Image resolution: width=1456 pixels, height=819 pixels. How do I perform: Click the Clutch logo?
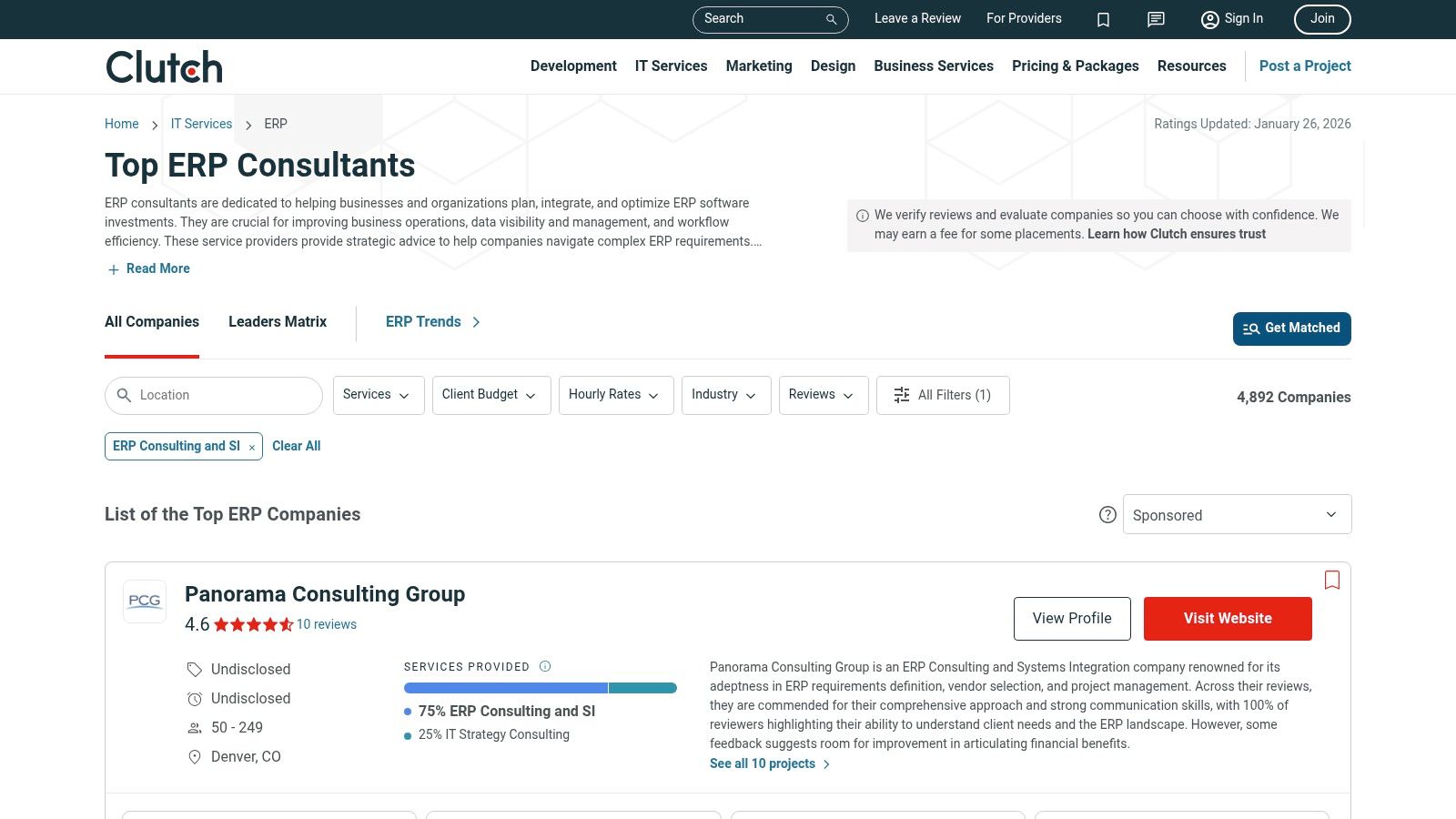[163, 66]
